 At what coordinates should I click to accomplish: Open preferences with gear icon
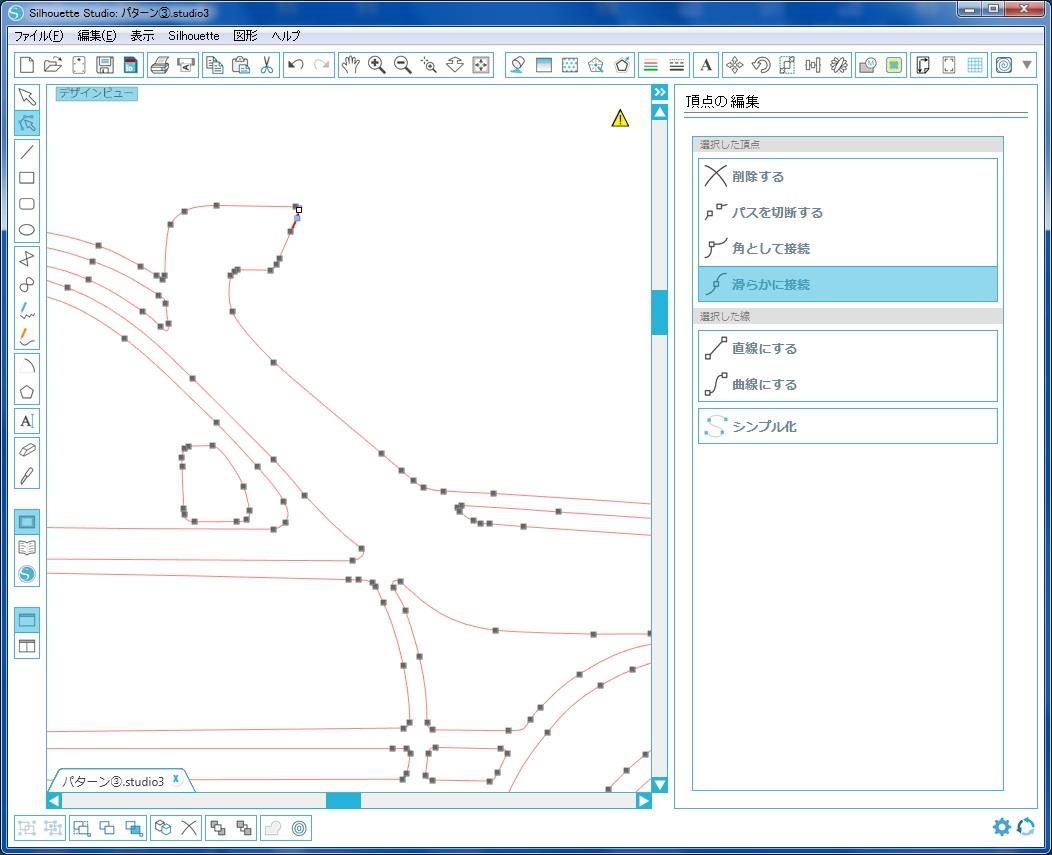coord(1002,827)
